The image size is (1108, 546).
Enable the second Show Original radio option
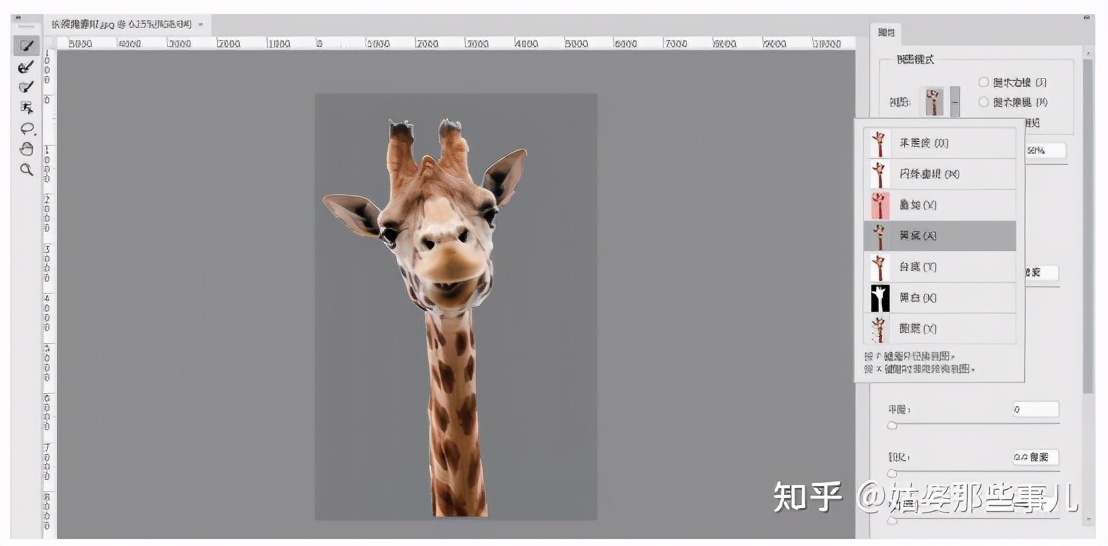click(x=984, y=102)
